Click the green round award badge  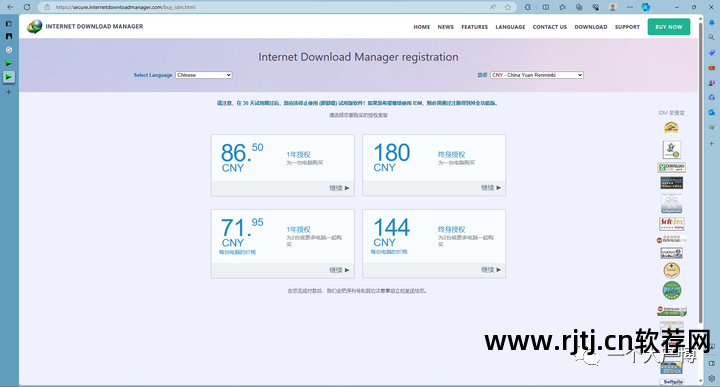point(672,290)
